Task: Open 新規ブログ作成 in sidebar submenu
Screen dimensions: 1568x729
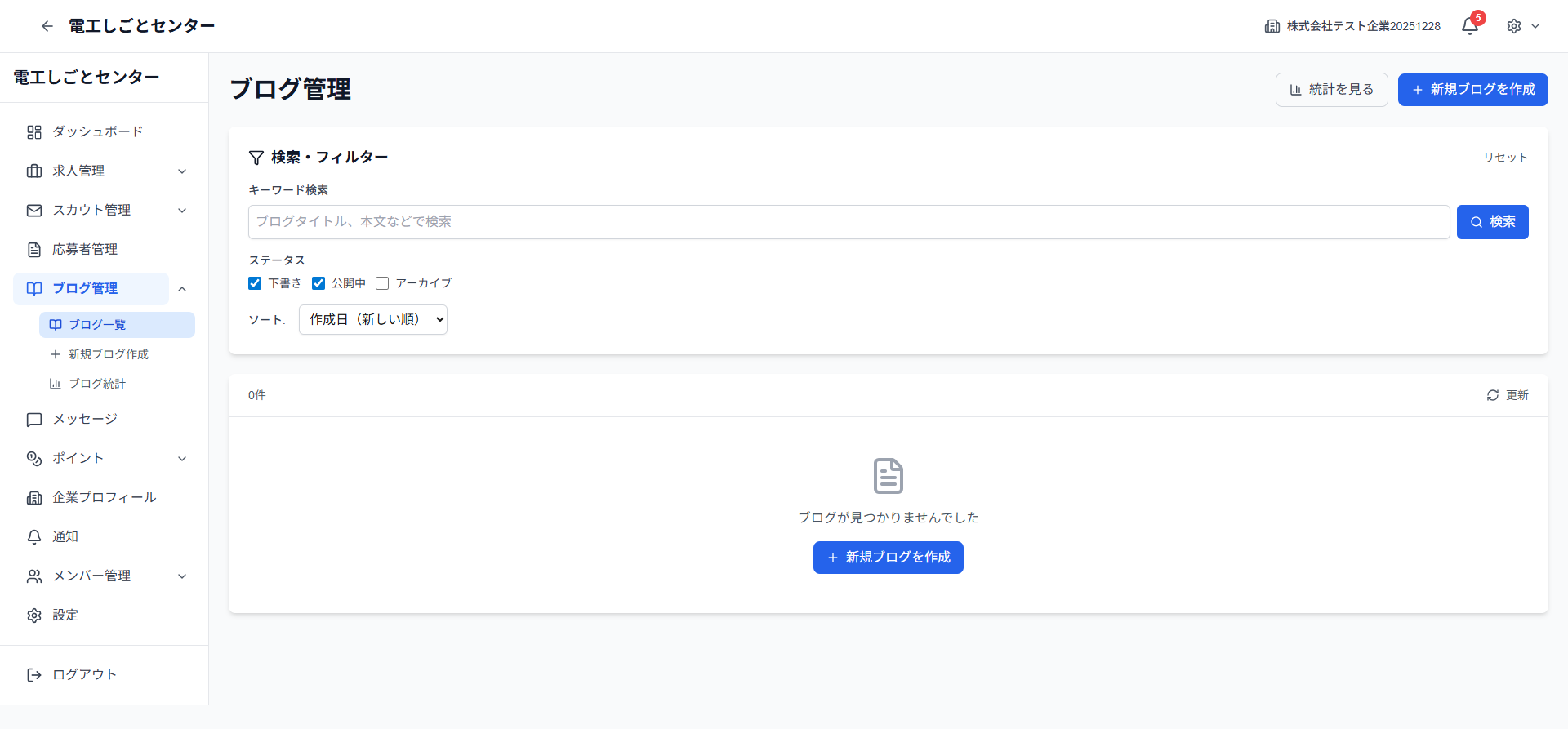Action: click(108, 354)
